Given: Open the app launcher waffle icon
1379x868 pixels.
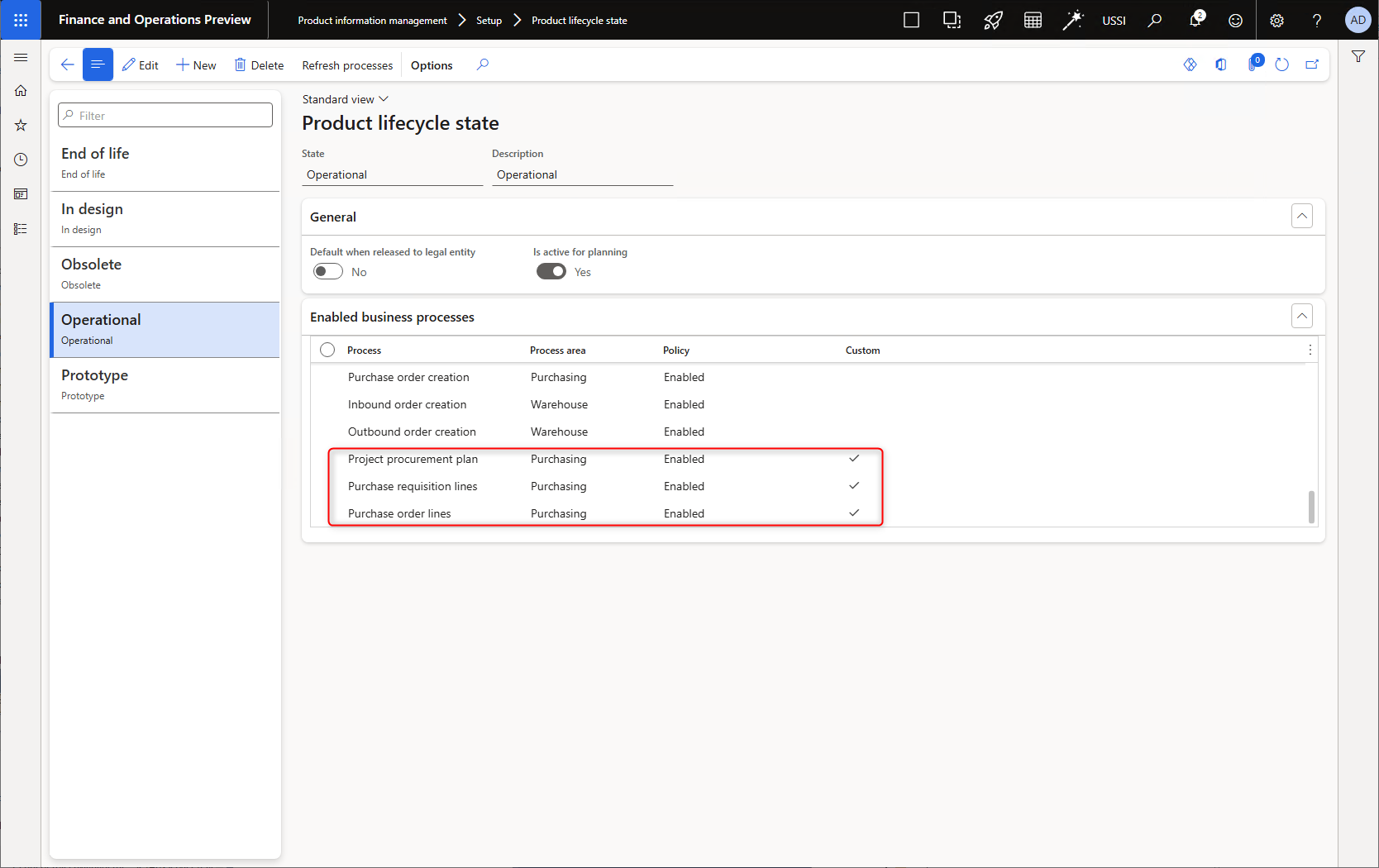Looking at the screenshot, I should pyautogui.click(x=21, y=20).
